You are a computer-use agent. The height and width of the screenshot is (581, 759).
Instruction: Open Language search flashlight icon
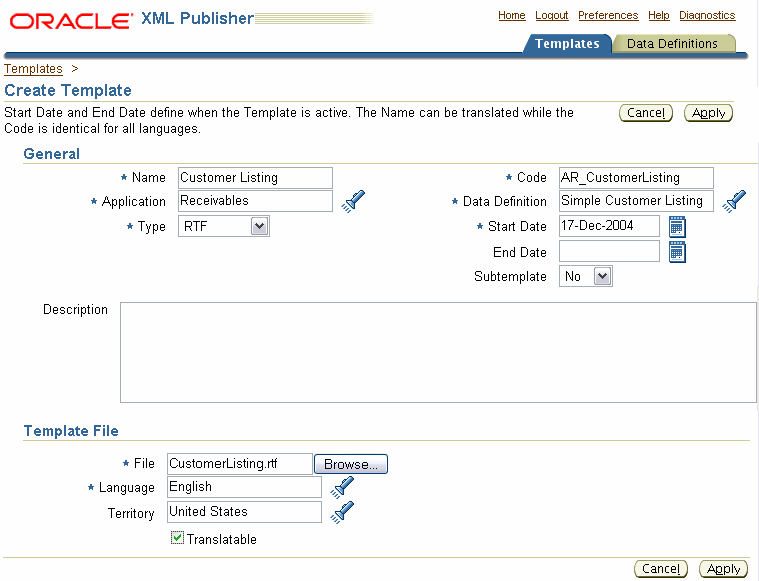[x=342, y=488]
